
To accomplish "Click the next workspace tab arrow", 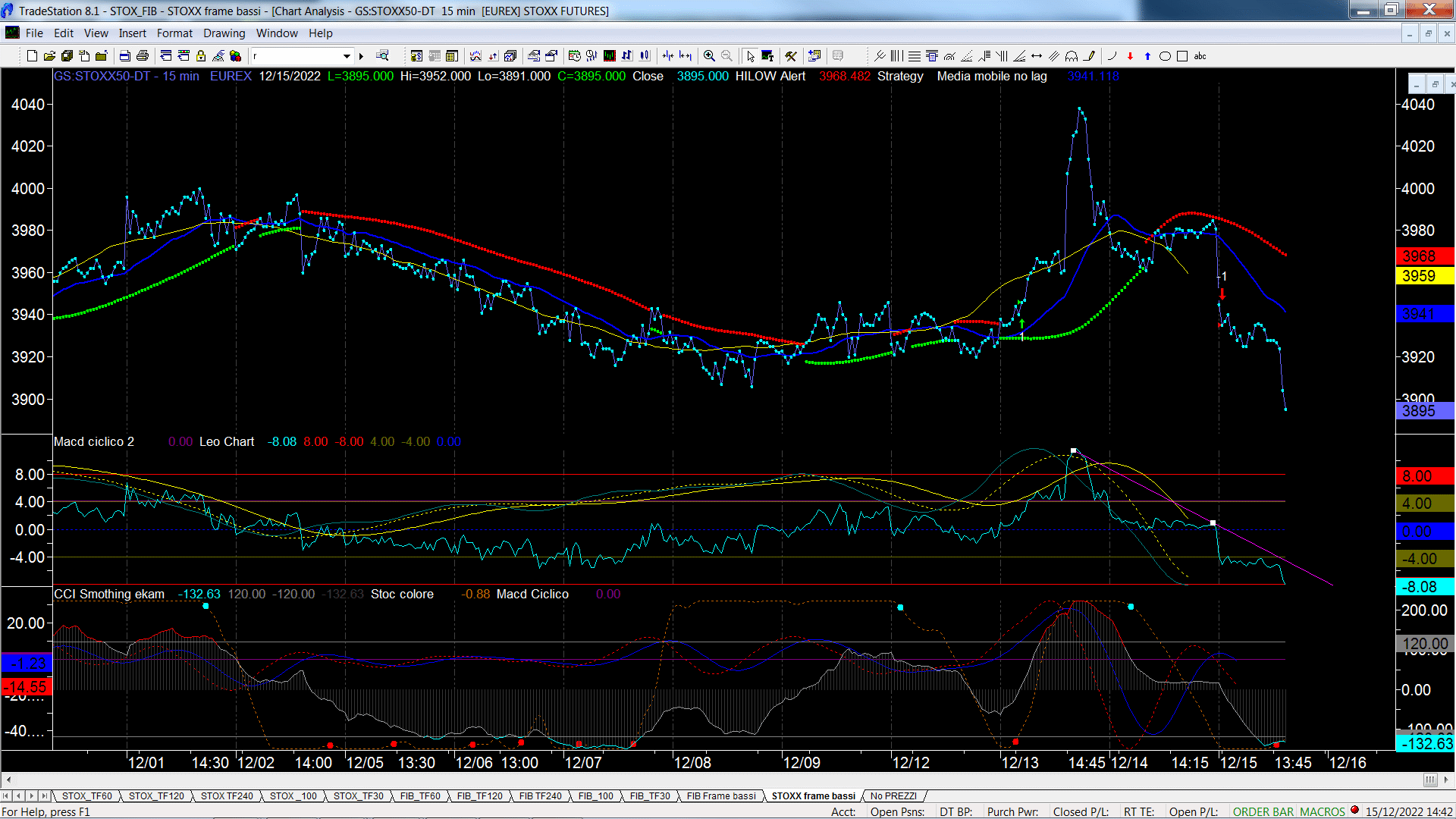I will [x=31, y=795].
